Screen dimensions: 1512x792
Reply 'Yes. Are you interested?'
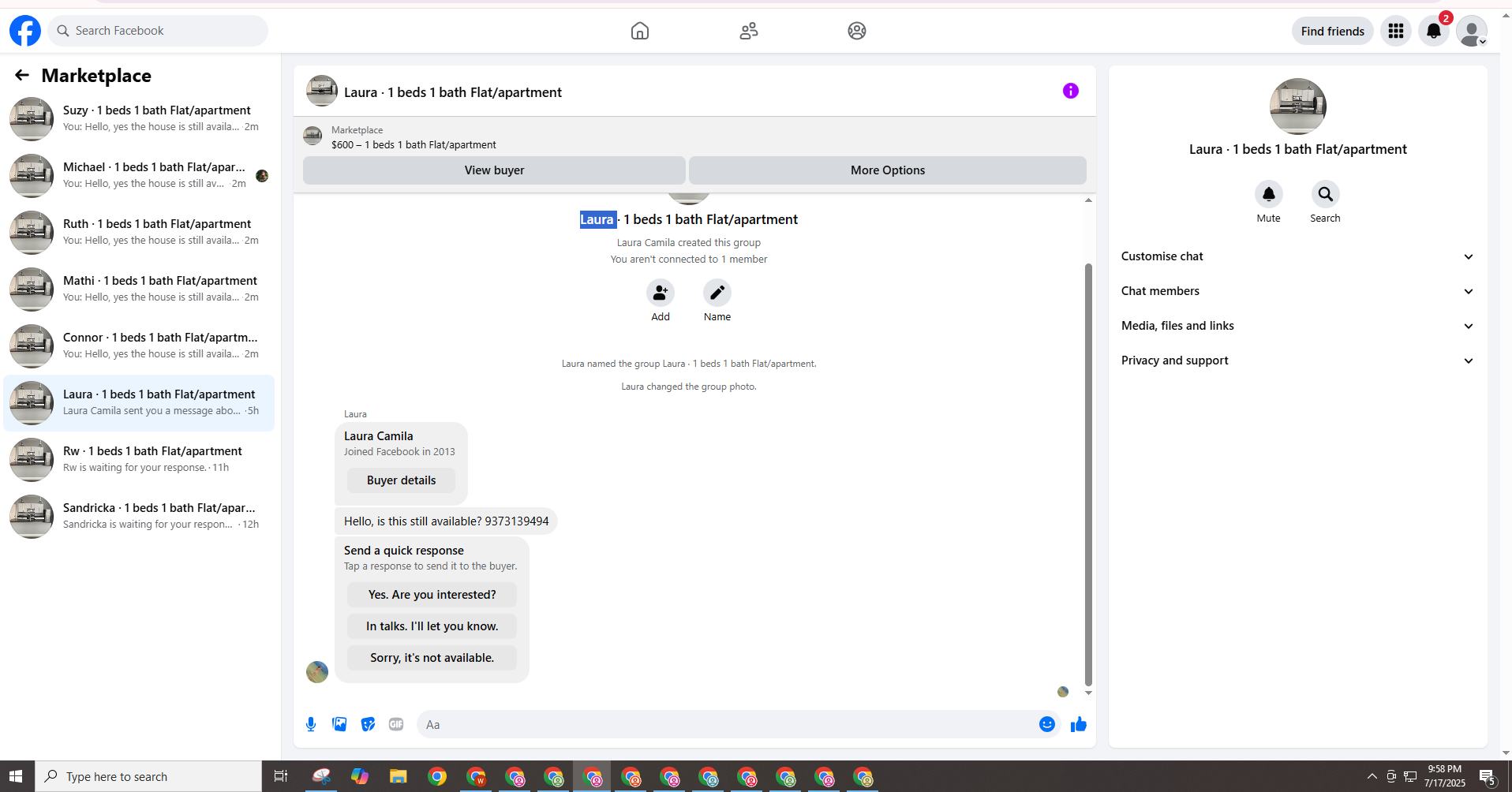click(x=432, y=595)
